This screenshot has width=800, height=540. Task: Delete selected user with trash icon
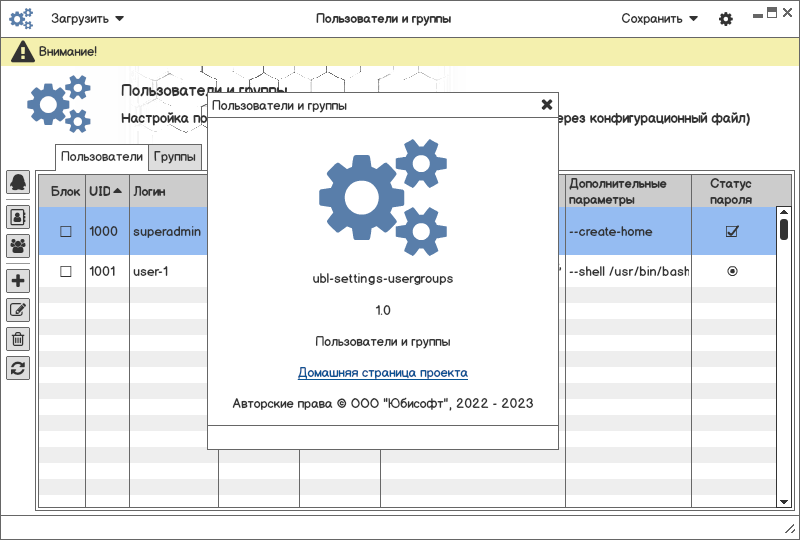click(18, 339)
